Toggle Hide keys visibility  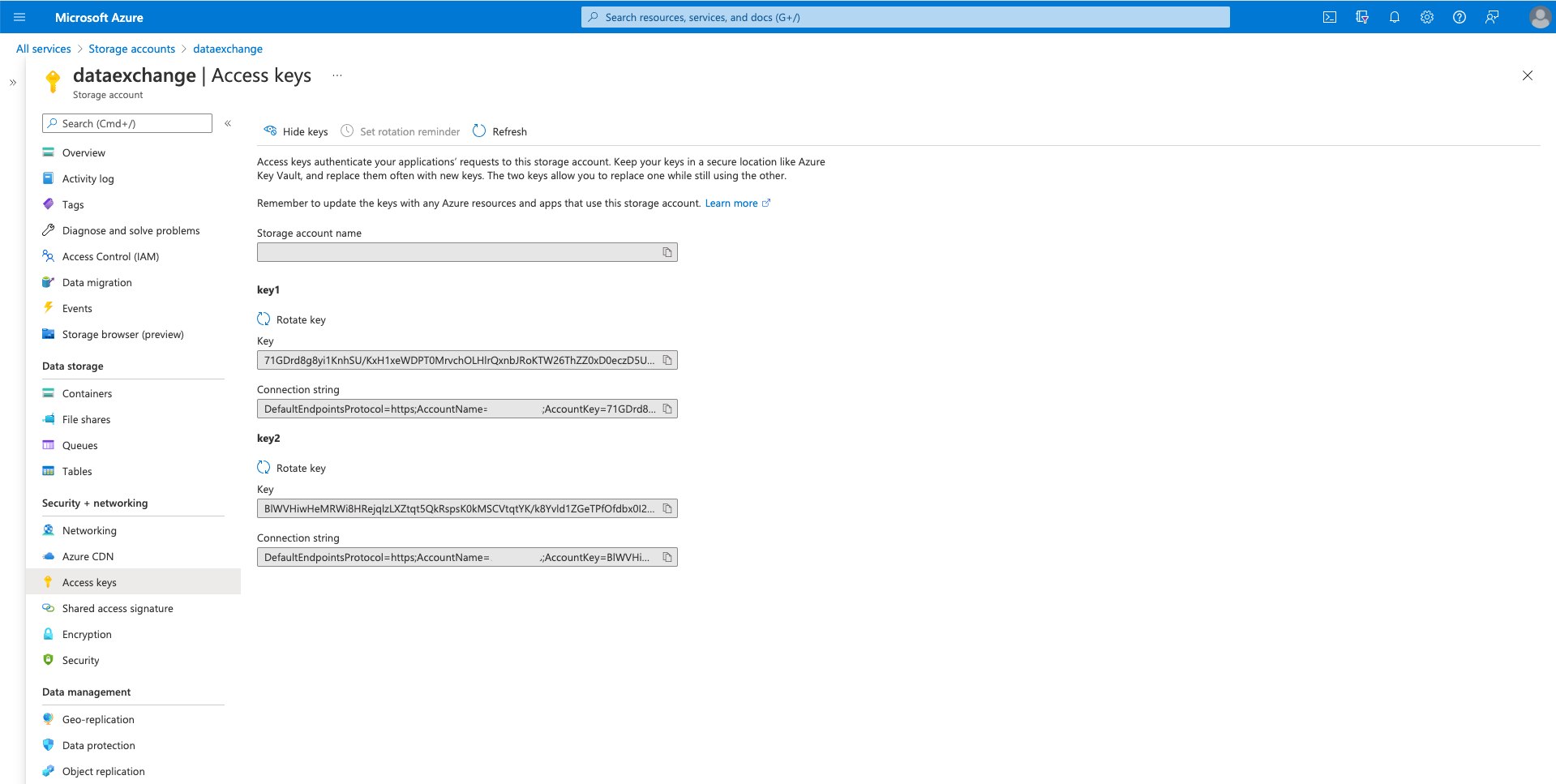pyautogui.click(x=296, y=131)
